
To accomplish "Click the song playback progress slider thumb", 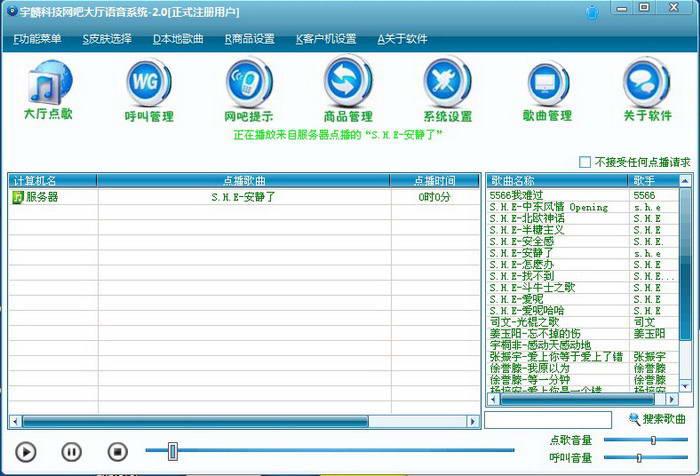I will pos(173,451).
